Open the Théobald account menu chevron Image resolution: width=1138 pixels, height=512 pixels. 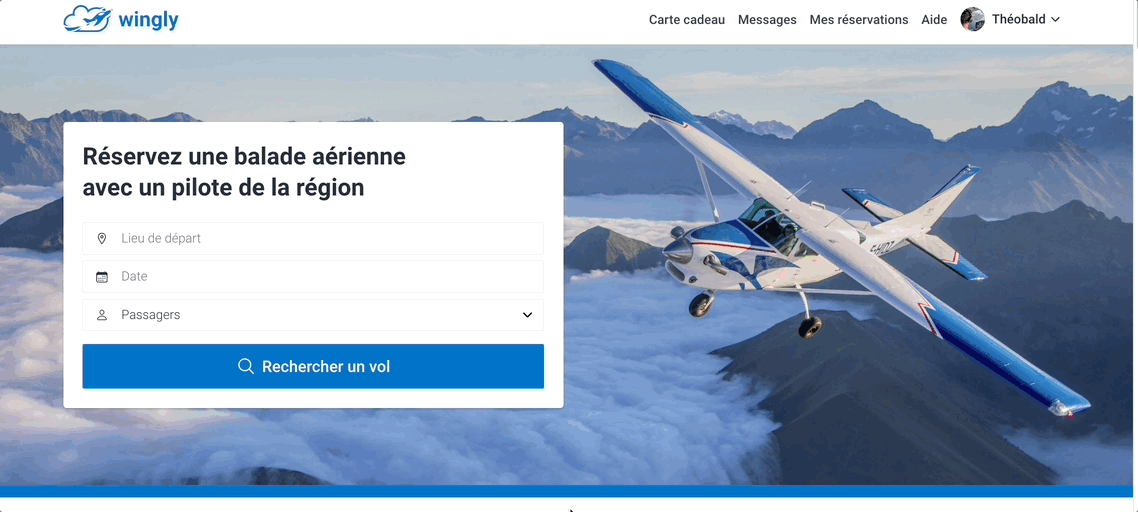[x=1055, y=20]
